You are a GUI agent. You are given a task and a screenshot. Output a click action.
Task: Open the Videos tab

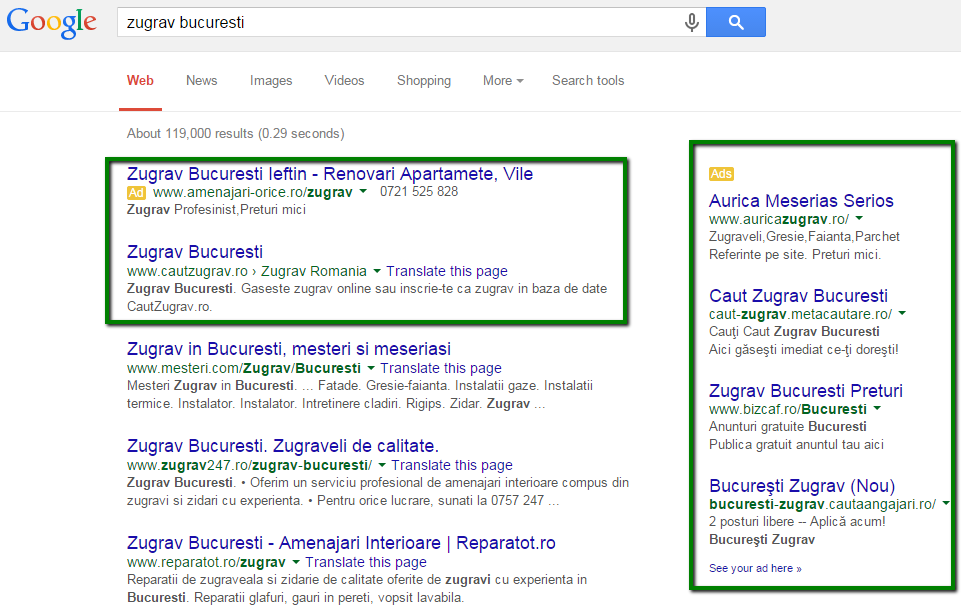(344, 80)
